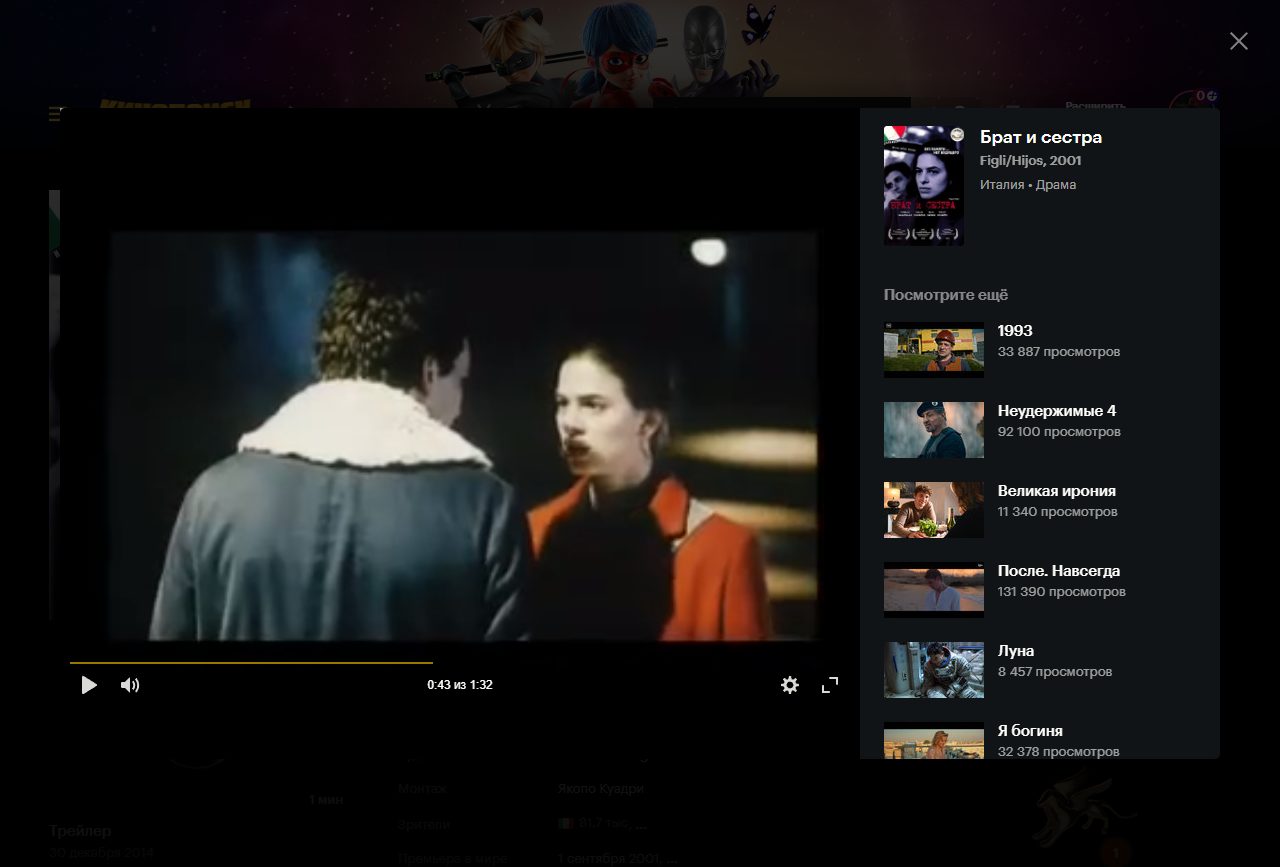Open the Неудержимые 4 thumbnail
The height and width of the screenshot is (867, 1280).
[934, 430]
